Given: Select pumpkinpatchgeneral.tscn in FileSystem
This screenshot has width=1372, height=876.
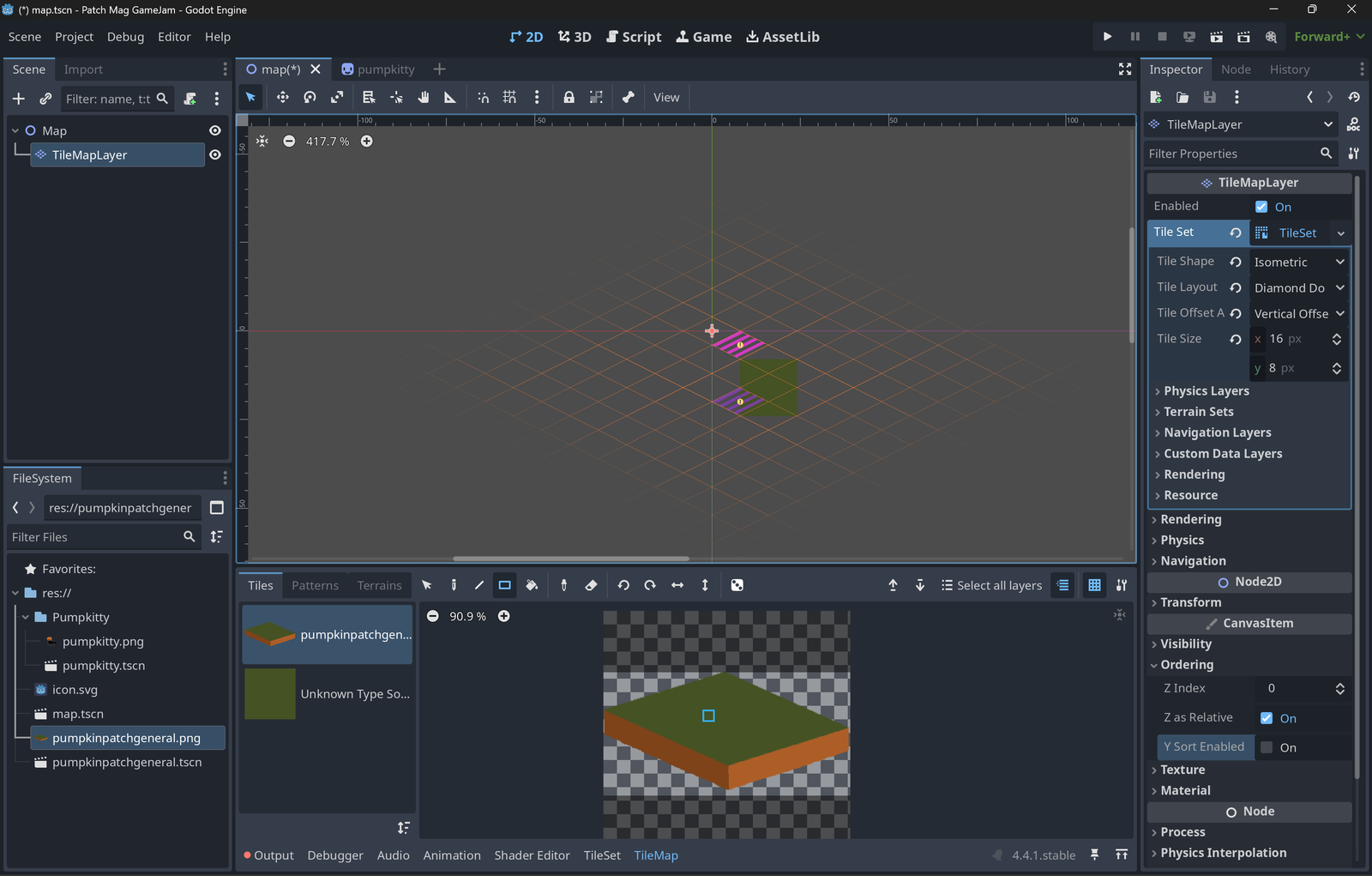Looking at the screenshot, I should tap(127, 762).
